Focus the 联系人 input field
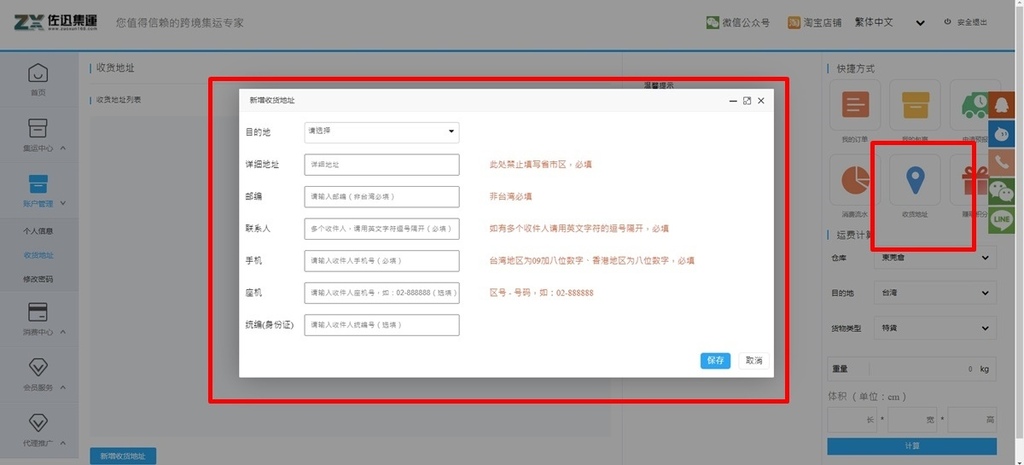The width and height of the screenshot is (1024, 465). [x=381, y=229]
